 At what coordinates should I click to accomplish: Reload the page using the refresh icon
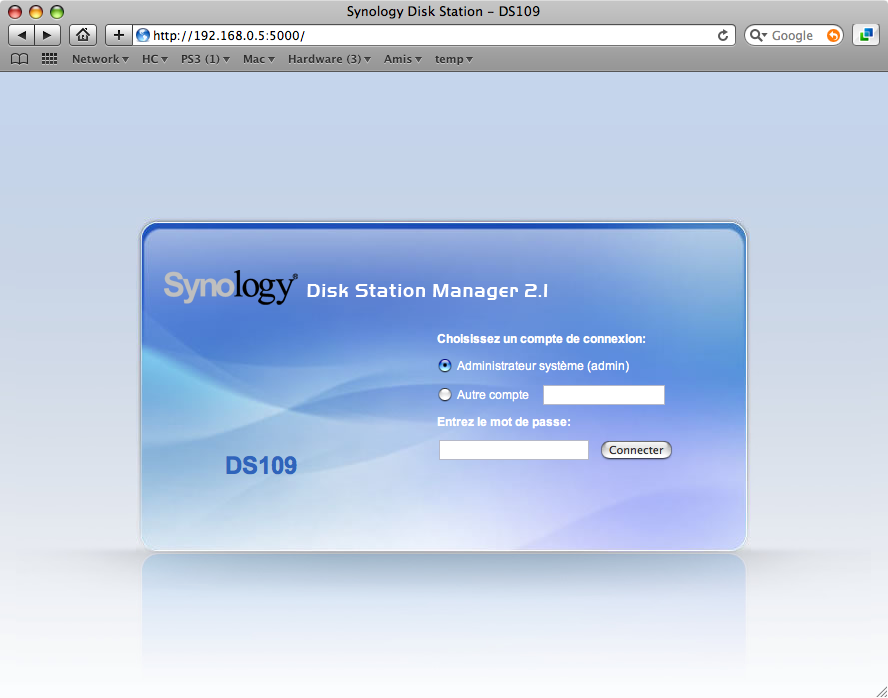[723, 36]
